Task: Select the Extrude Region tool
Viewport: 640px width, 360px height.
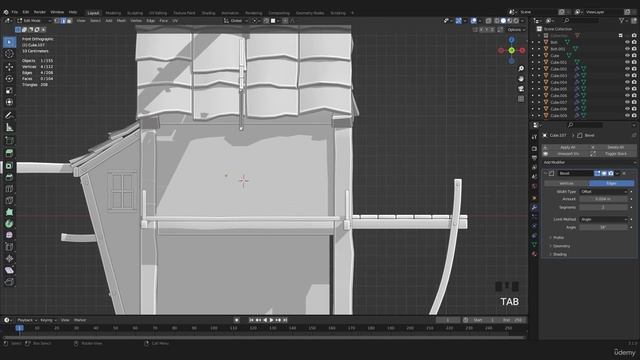Action: [x=9, y=153]
